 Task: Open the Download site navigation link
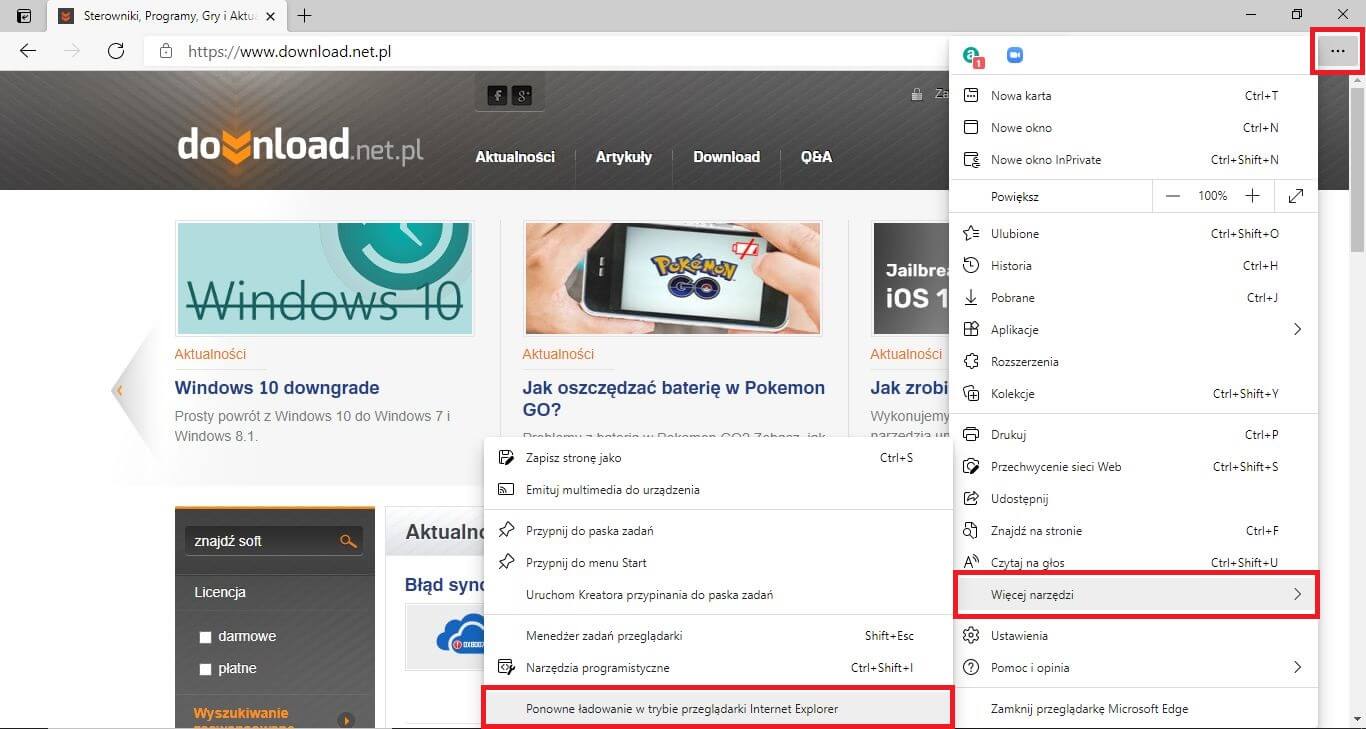coord(727,157)
